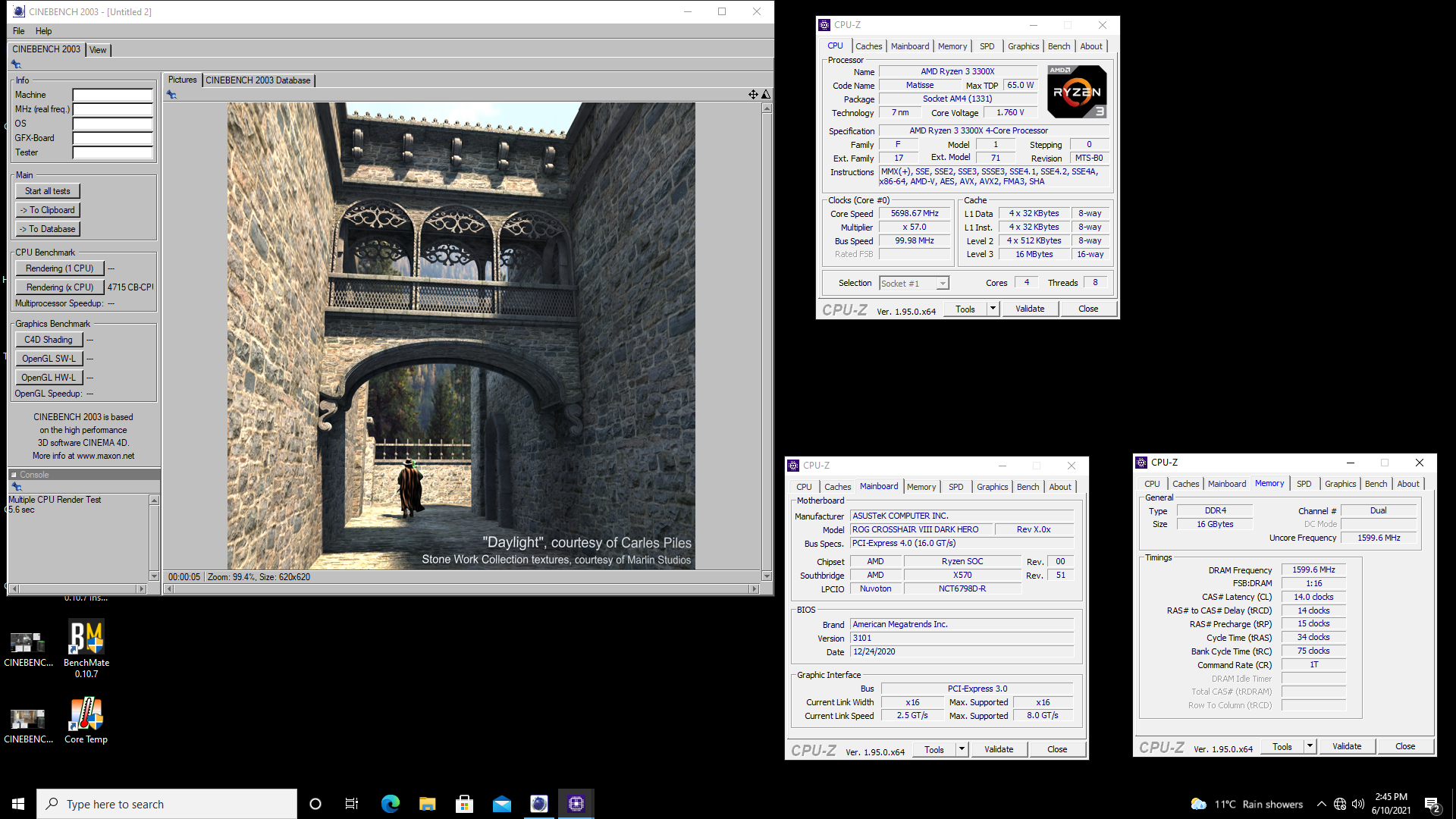Image resolution: width=1456 pixels, height=819 pixels.
Task: Click the small icon below the CINEBENCH 2003 tab
Action: (16, 64)
